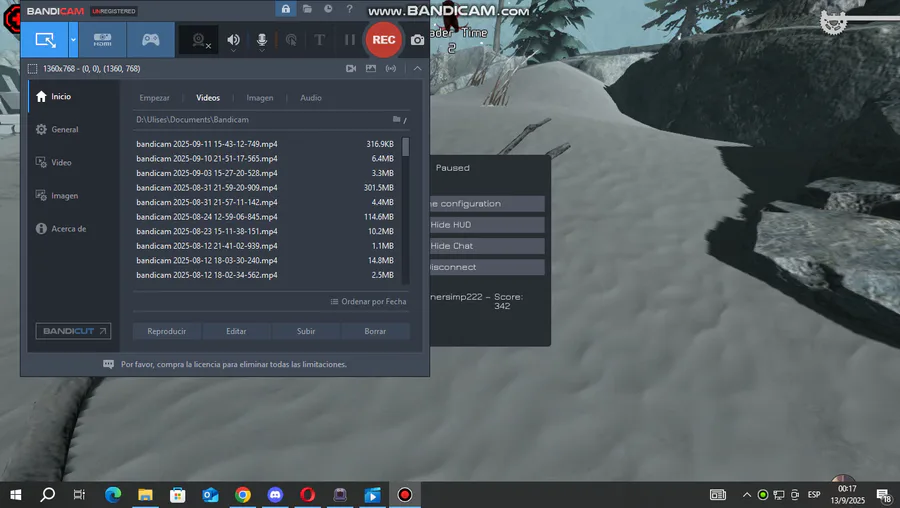The width and height of the screenshot is (900, 508).
Task: Take a screenshot with the camera icon
Action: pyautogui.click(x=417, y=40)
